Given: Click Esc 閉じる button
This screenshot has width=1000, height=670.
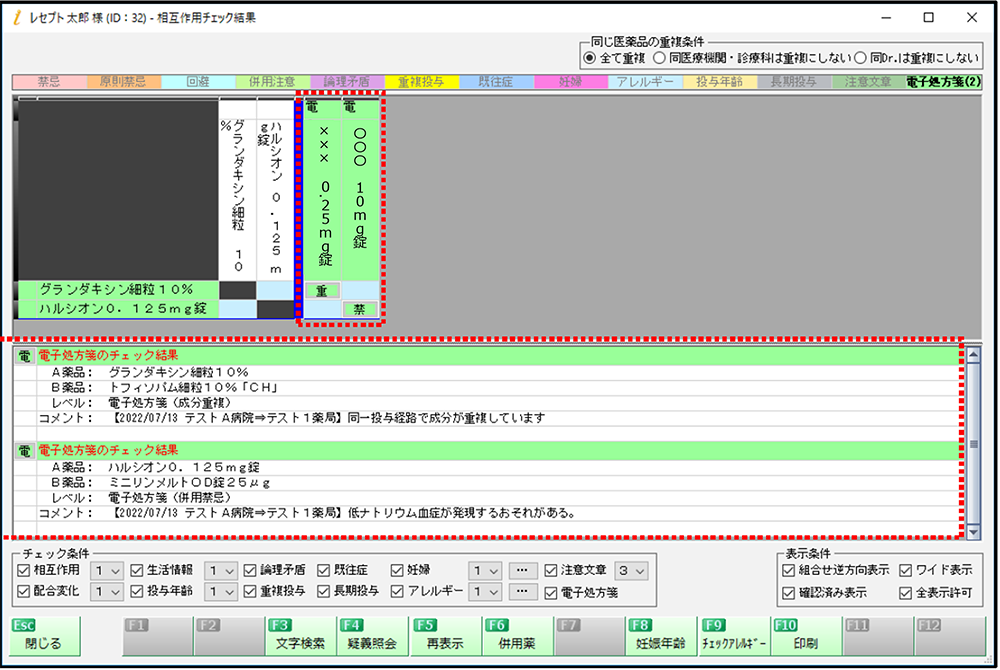Looking at the screenshot, I should [x=45, y=636].
